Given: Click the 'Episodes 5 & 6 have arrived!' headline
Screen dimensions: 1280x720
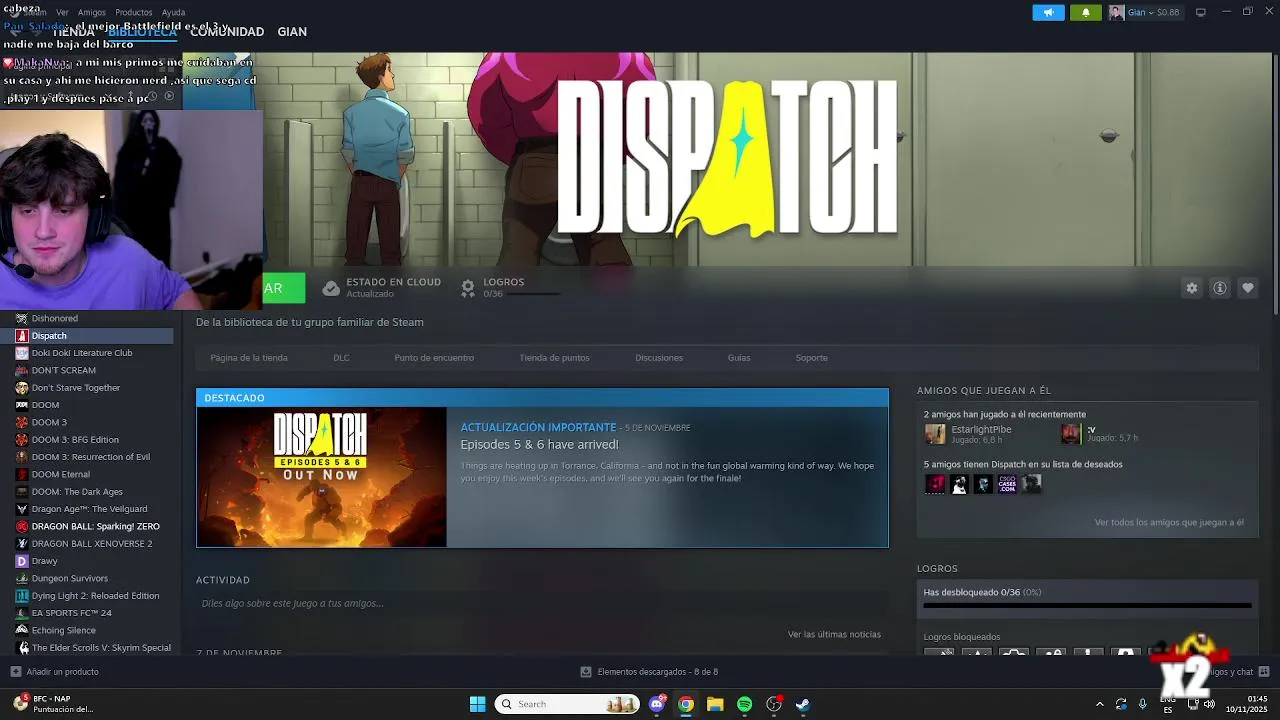Looking at the screenshot, I should point(539,444).
